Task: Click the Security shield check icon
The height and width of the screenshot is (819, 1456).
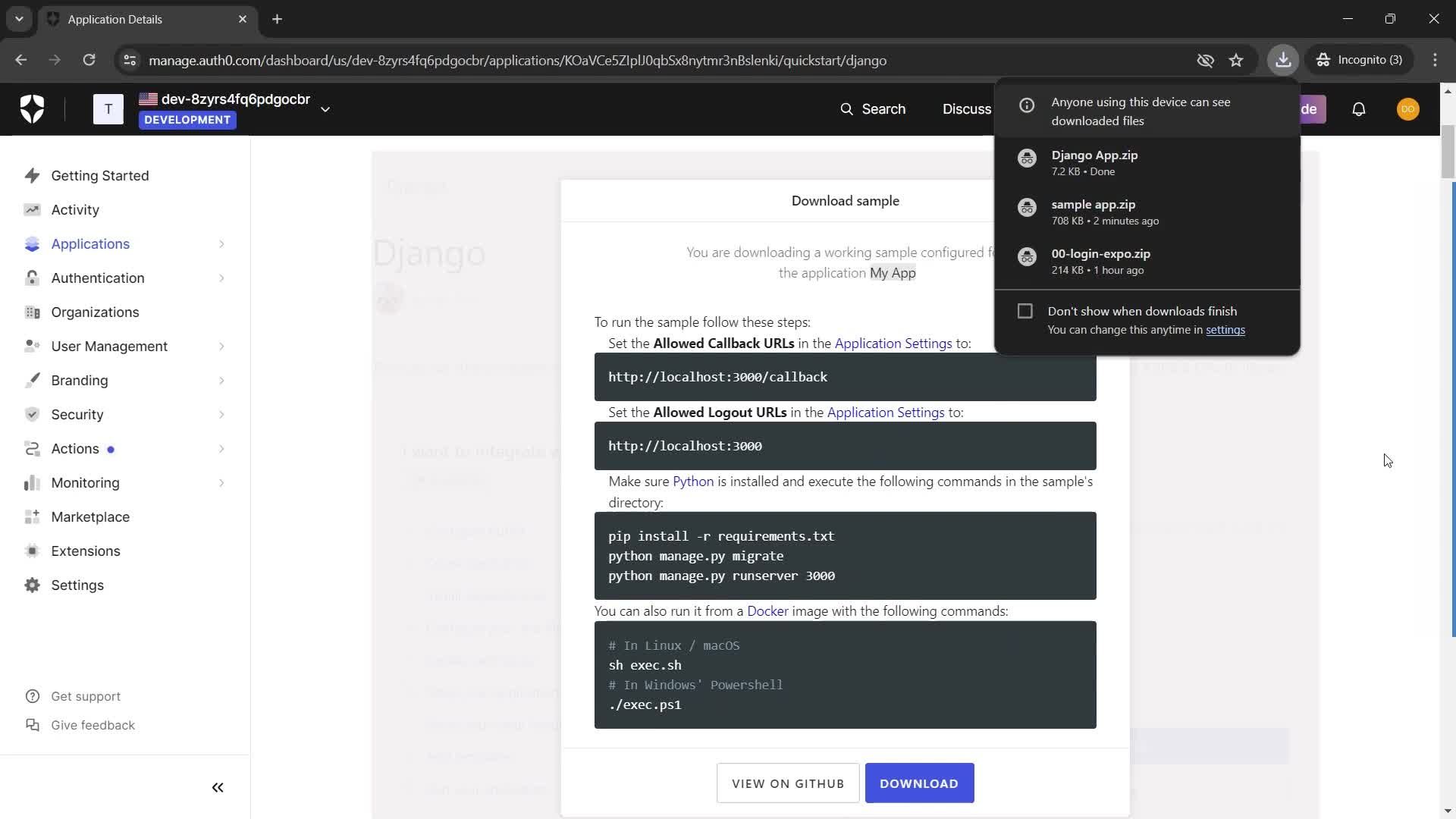Action: 32,415
